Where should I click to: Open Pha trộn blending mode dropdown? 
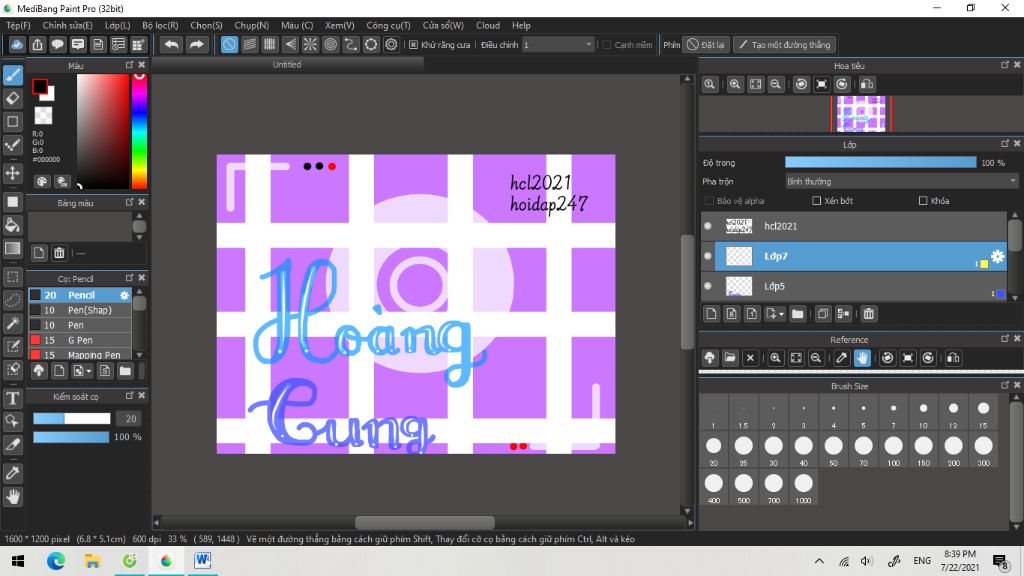901,182
